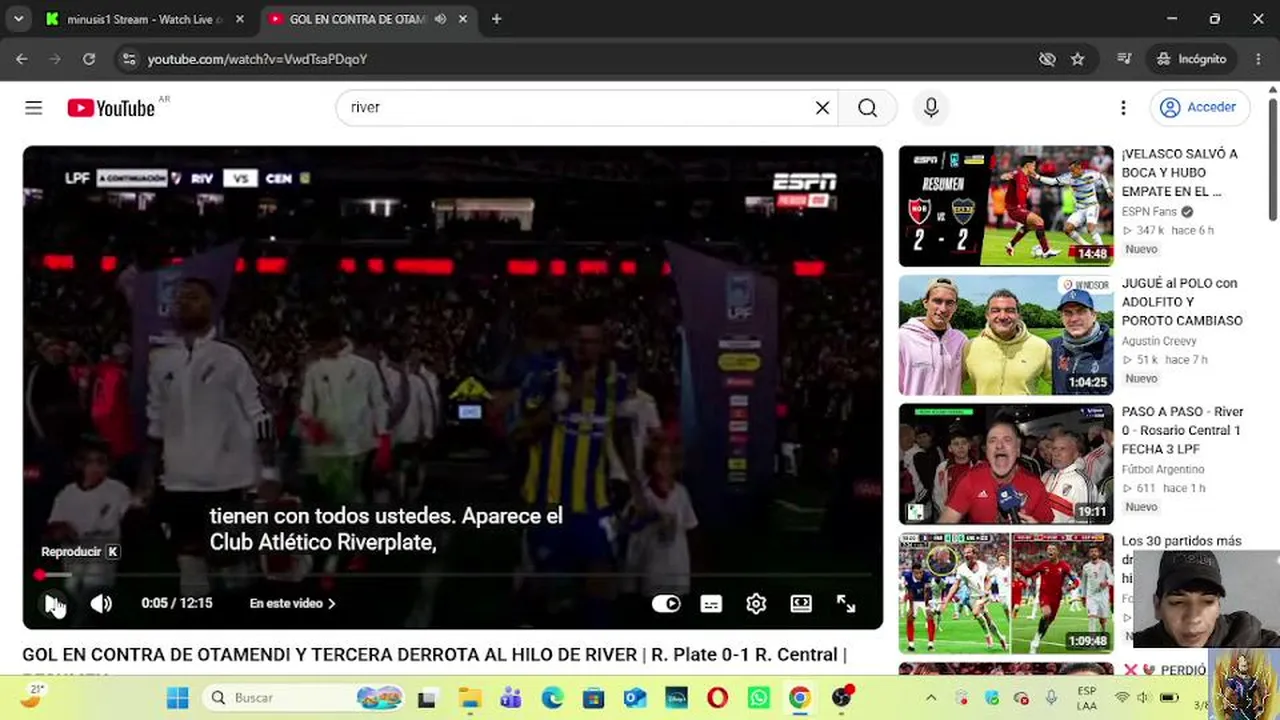The image size is (1280, 720).
Task: Open Microsoft Store from the taskbar
Action: (x=593, y=698)
